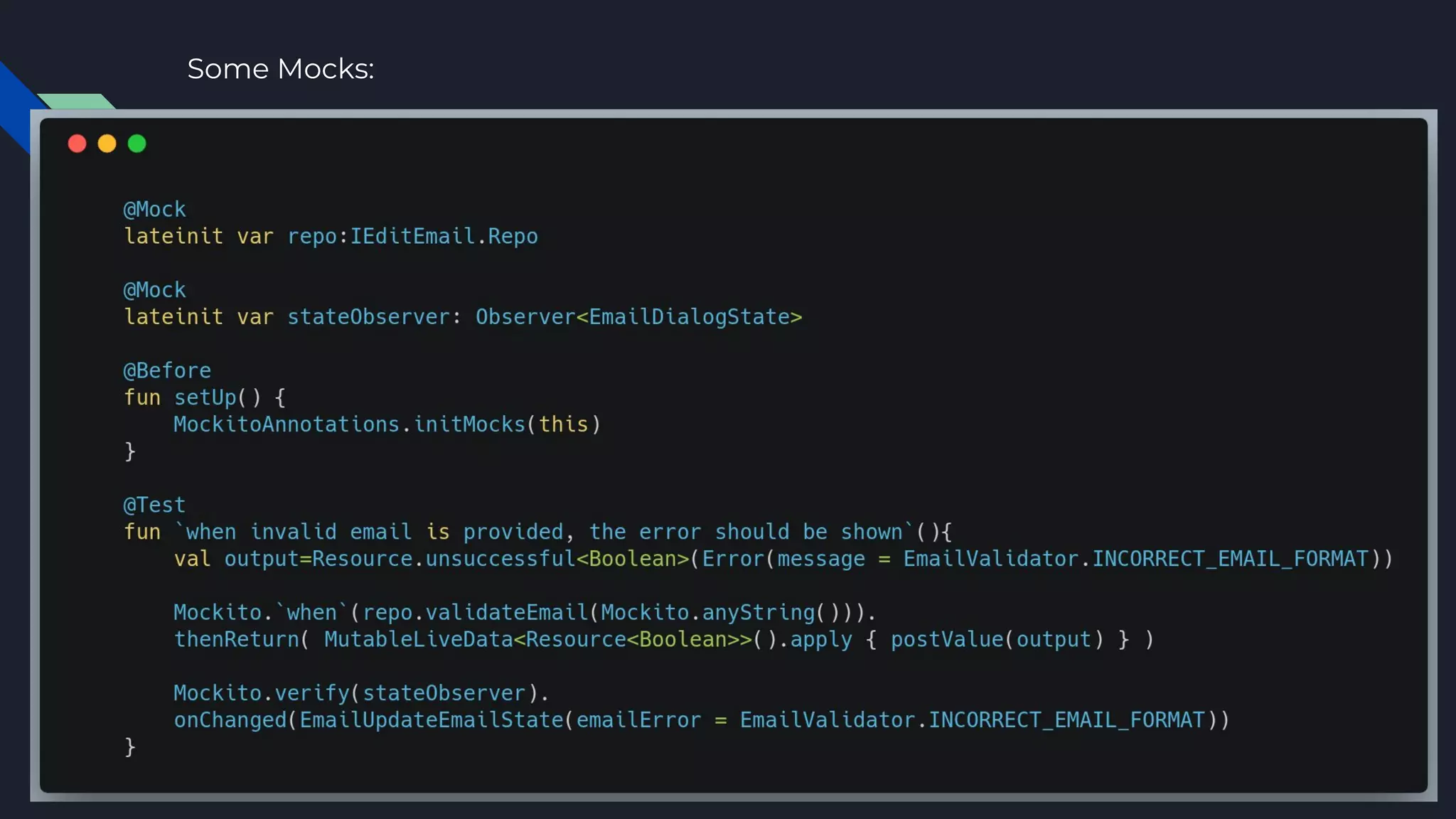Click the yellow minimize dot in code window
The height and width of the screenshot is (819, 1456).
pyautogui.click(x=107, y=144)
